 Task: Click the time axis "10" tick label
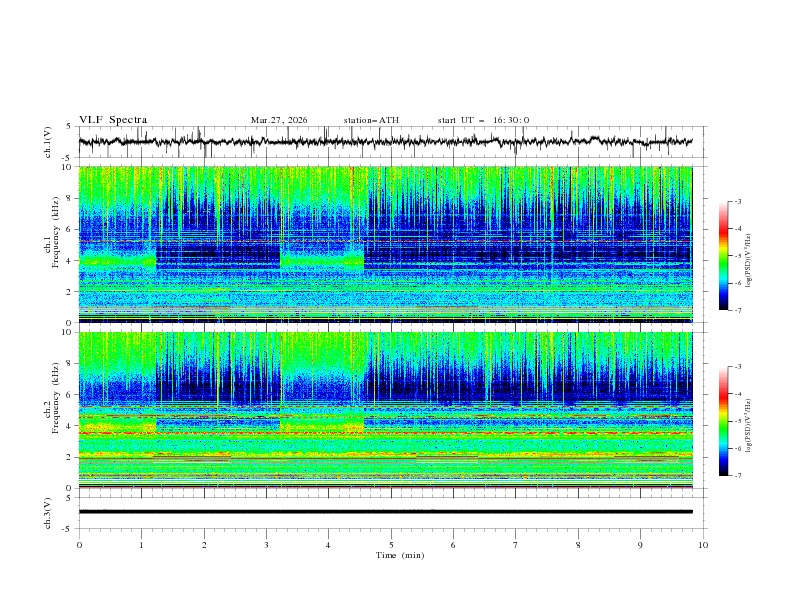tap(703, 545)
